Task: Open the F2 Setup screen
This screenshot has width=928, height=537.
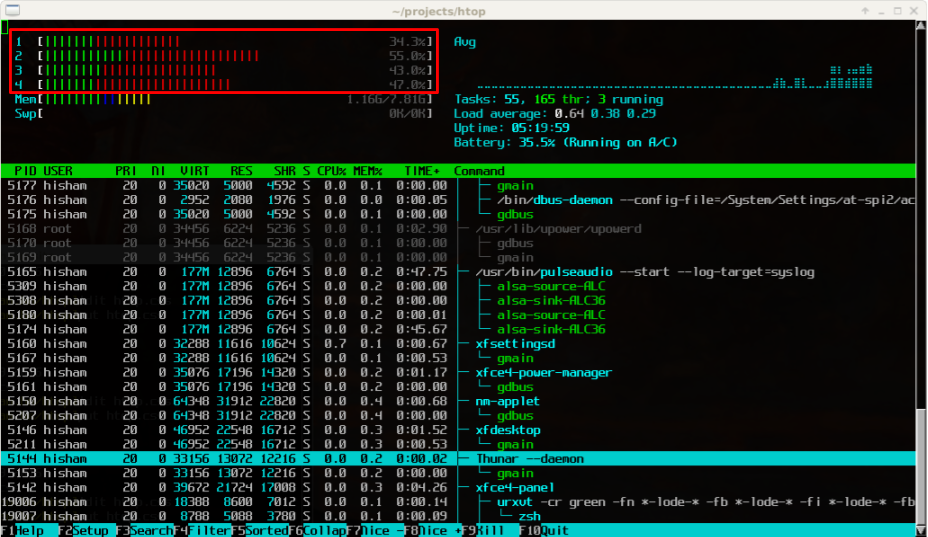Action: coord(87,530)
